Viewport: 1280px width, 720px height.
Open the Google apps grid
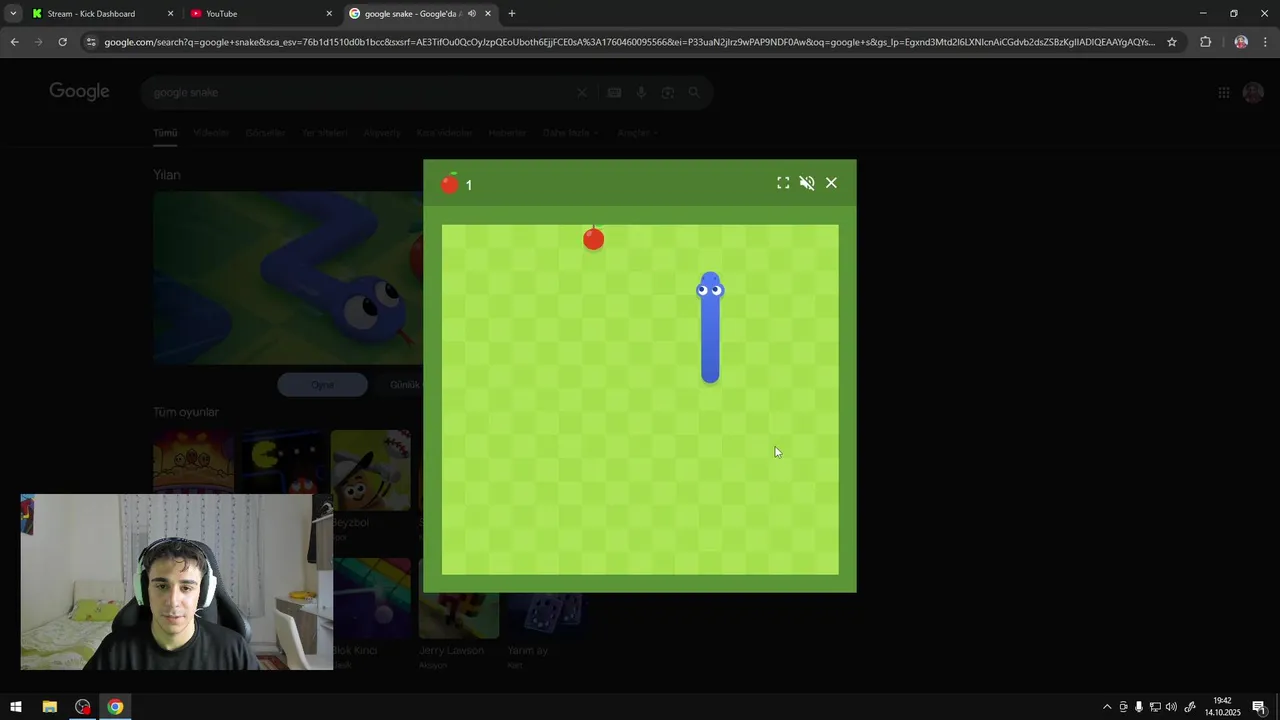click(x=1224, y=92)
